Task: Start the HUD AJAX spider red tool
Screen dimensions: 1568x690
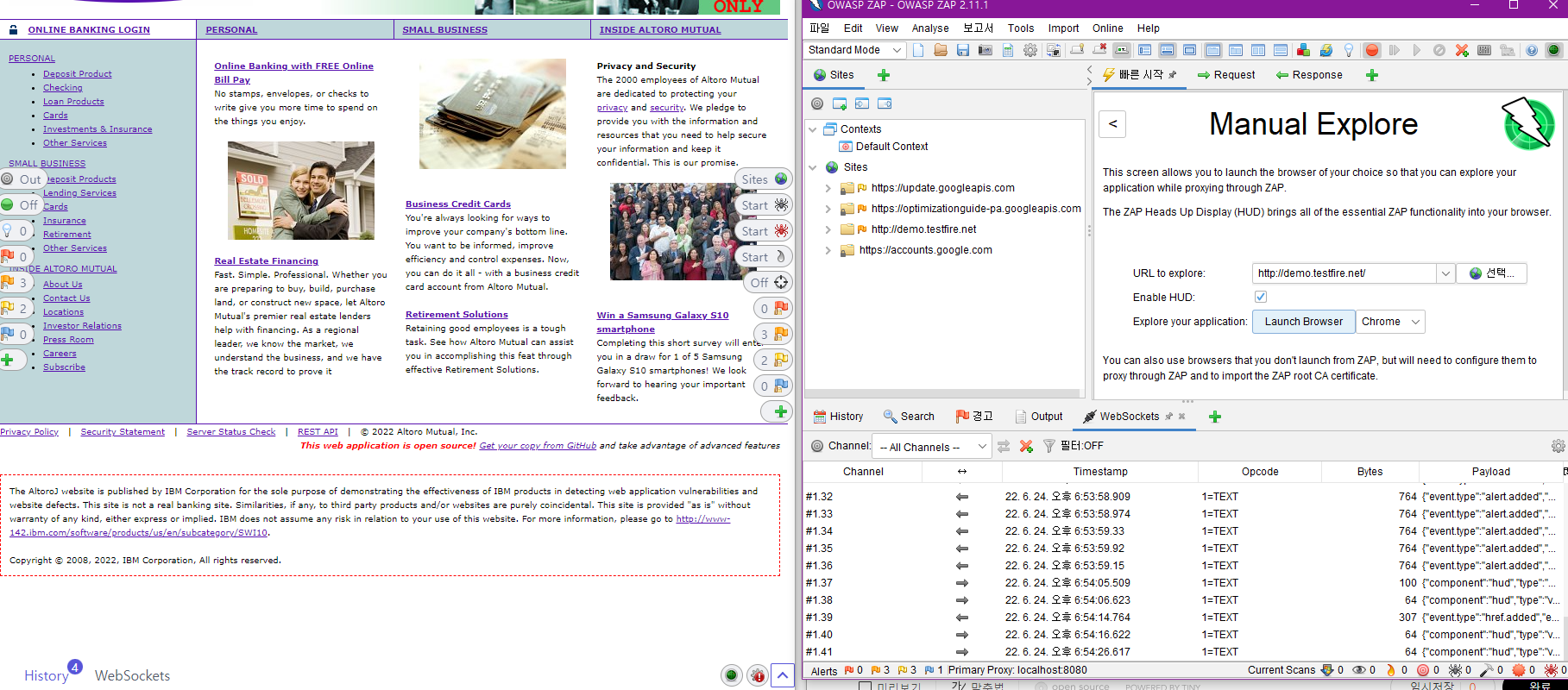Action: click(764, 231)
